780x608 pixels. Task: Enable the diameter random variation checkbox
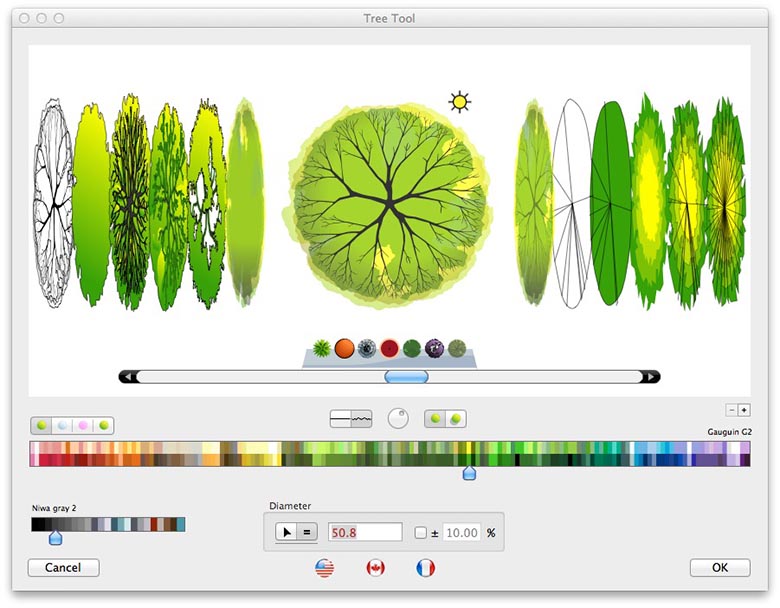(x=421, y=533)
